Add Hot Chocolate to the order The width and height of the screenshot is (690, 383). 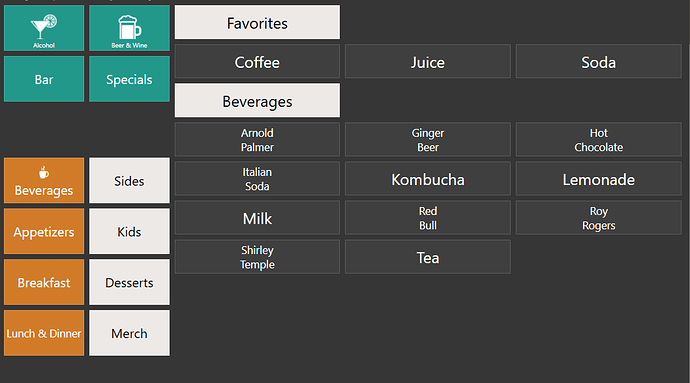click(598, 140)
